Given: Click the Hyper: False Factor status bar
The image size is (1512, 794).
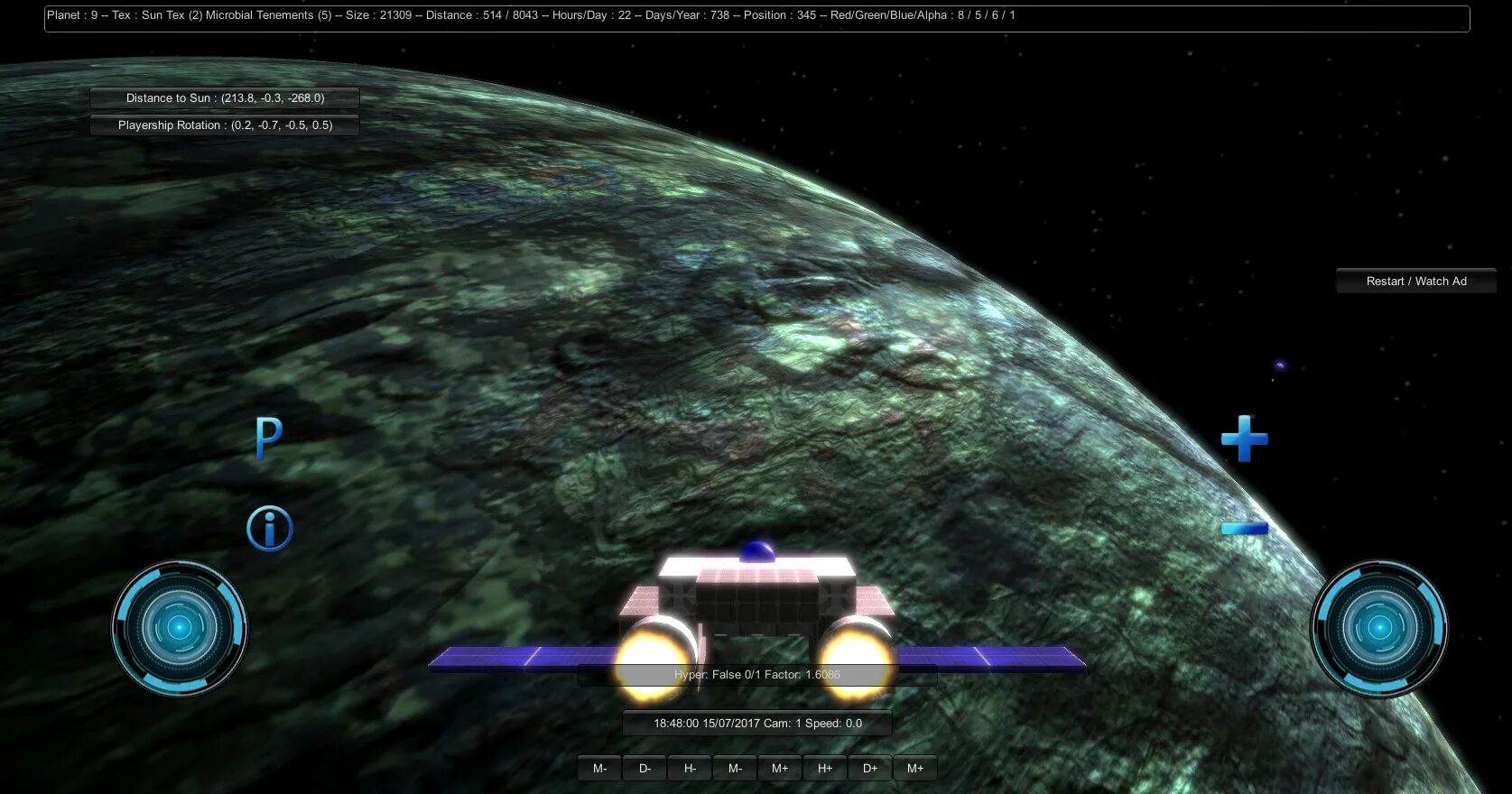Looking at the screenshot, I should [x=757, y=675].
